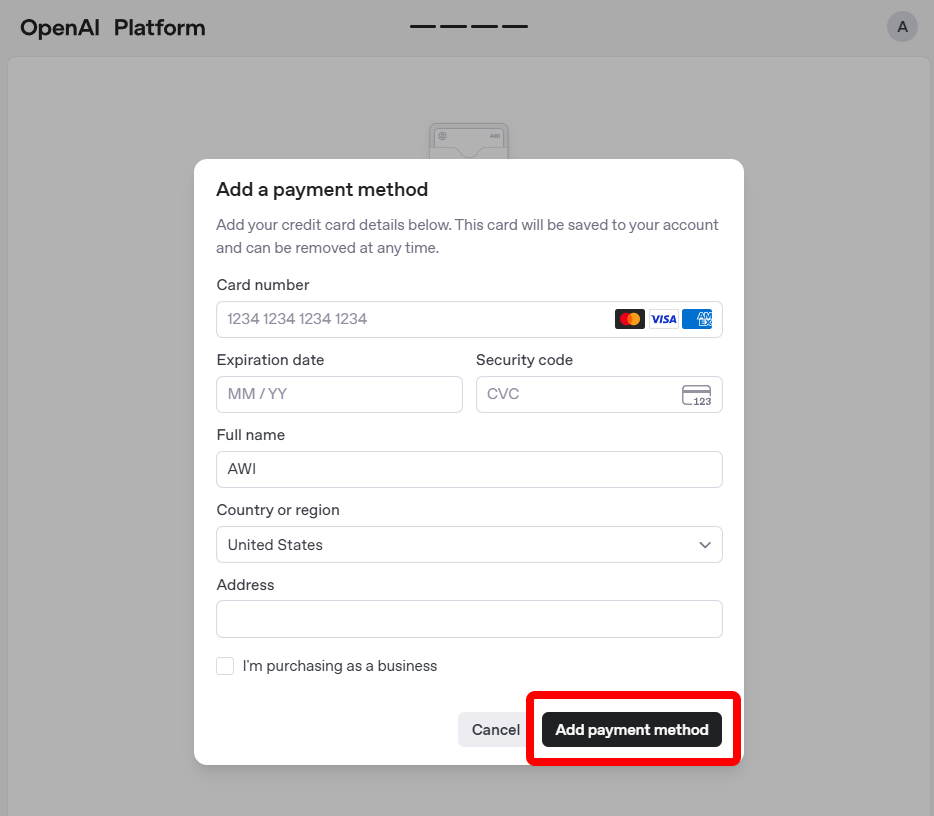Open the account avatar A
The image size is (934, 816).
[x=902, y=27]
